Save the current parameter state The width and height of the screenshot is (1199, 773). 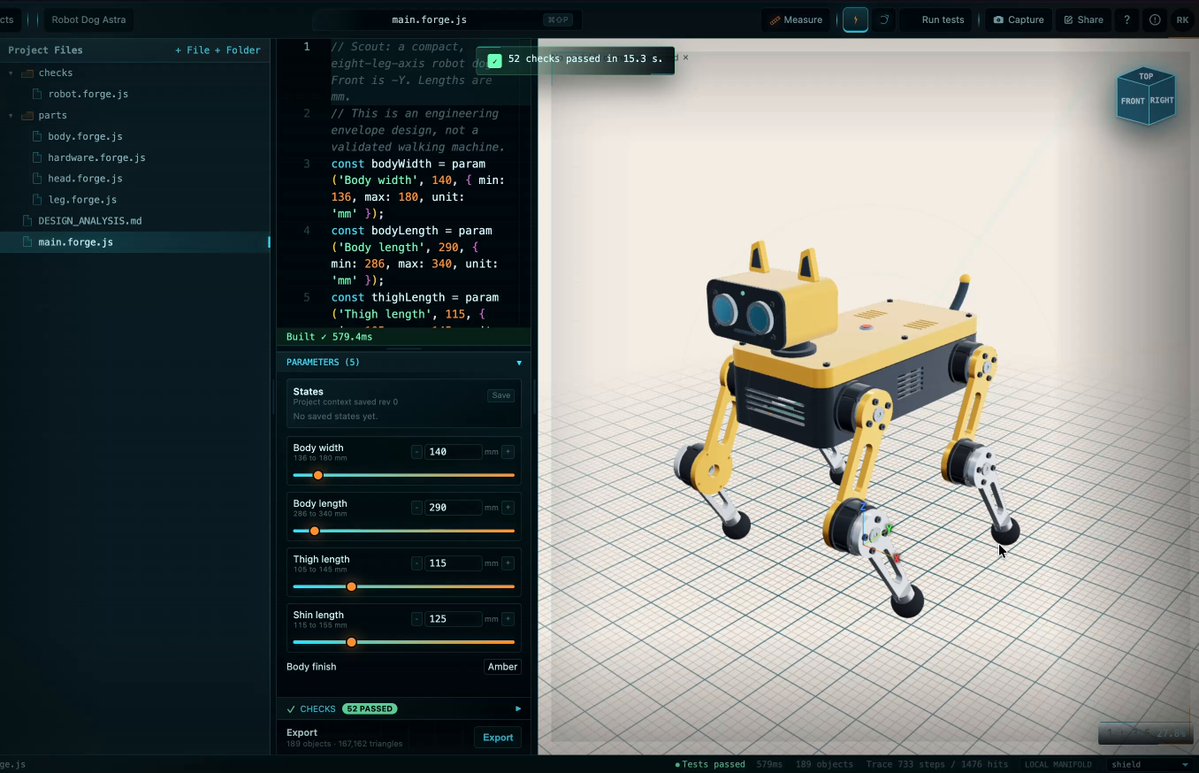[x=501, y=395]
